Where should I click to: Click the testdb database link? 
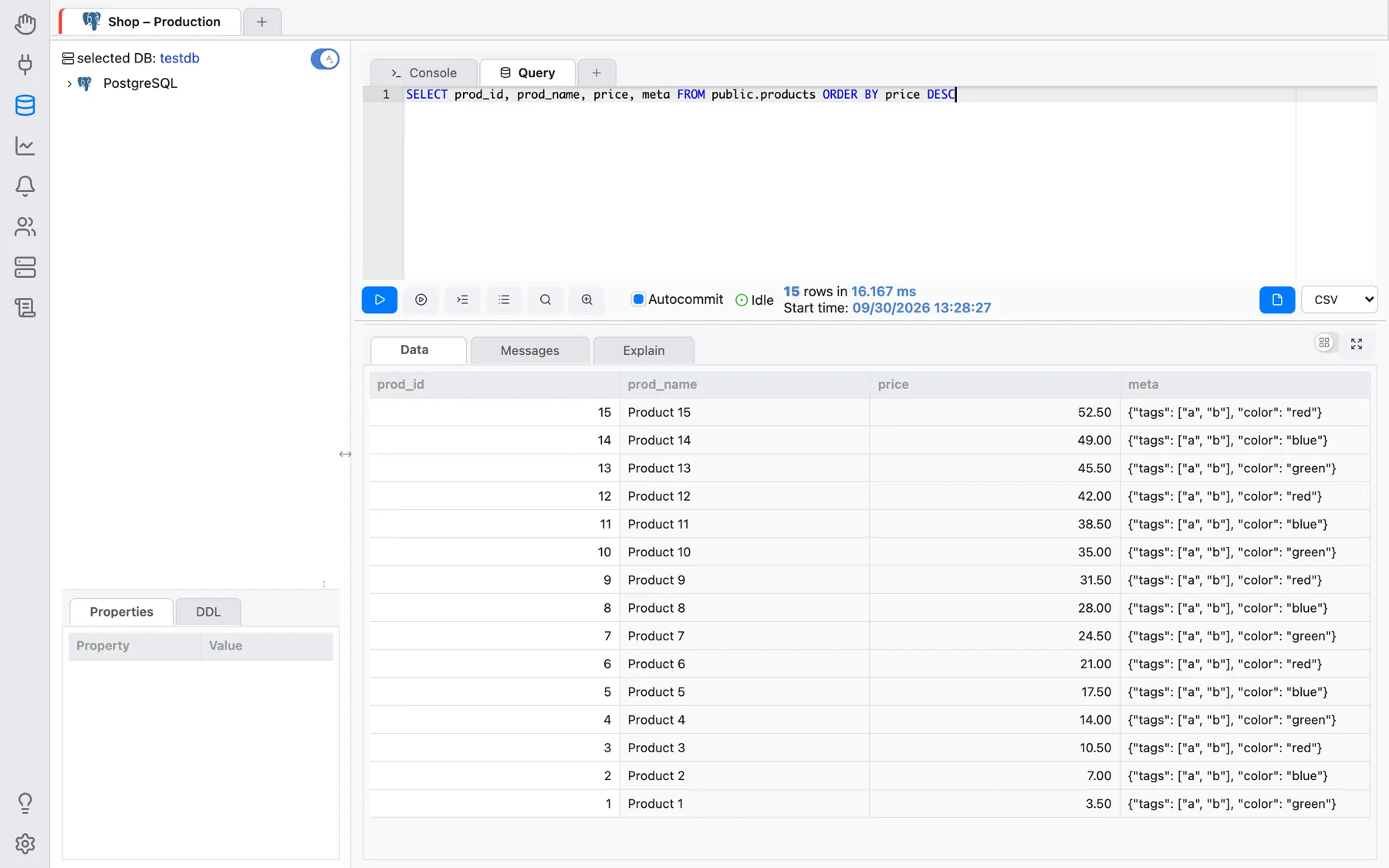180,58
